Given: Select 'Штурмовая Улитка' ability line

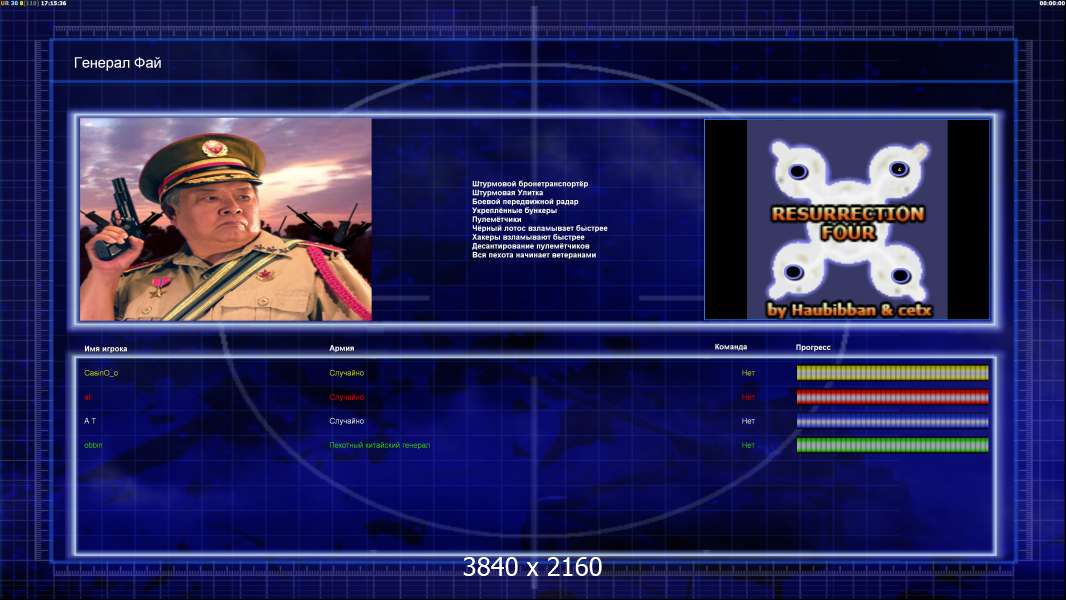Looking at the screenshot, I should [507, 193].
